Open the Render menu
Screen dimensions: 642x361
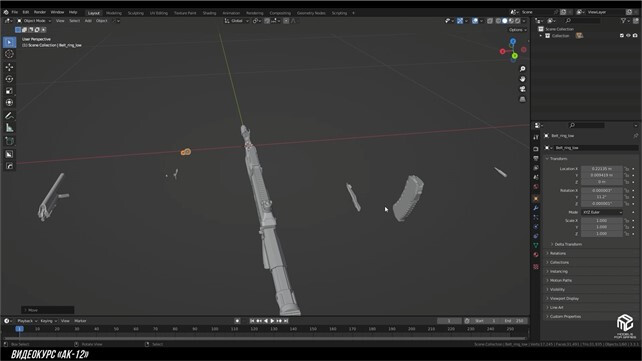(40, 12)
